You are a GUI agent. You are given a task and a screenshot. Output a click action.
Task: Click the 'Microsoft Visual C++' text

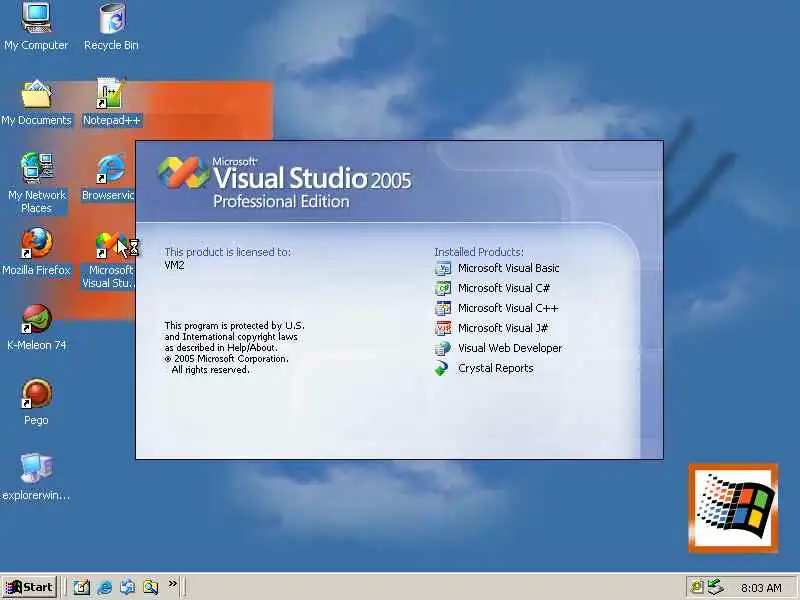[508, 308]
